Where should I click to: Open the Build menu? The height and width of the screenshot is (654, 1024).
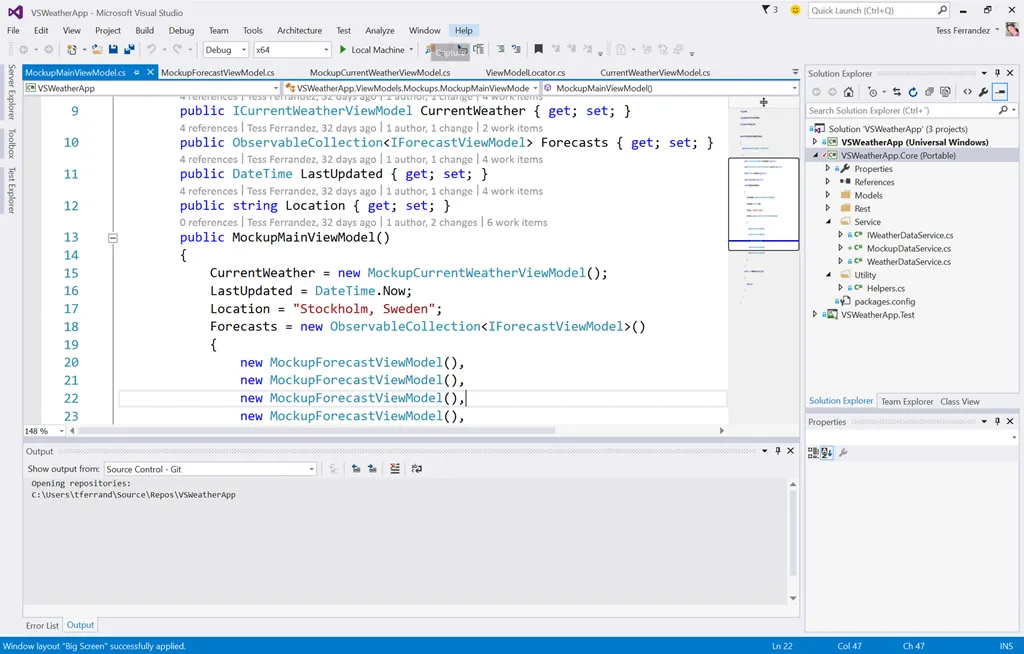coord(144,30)
